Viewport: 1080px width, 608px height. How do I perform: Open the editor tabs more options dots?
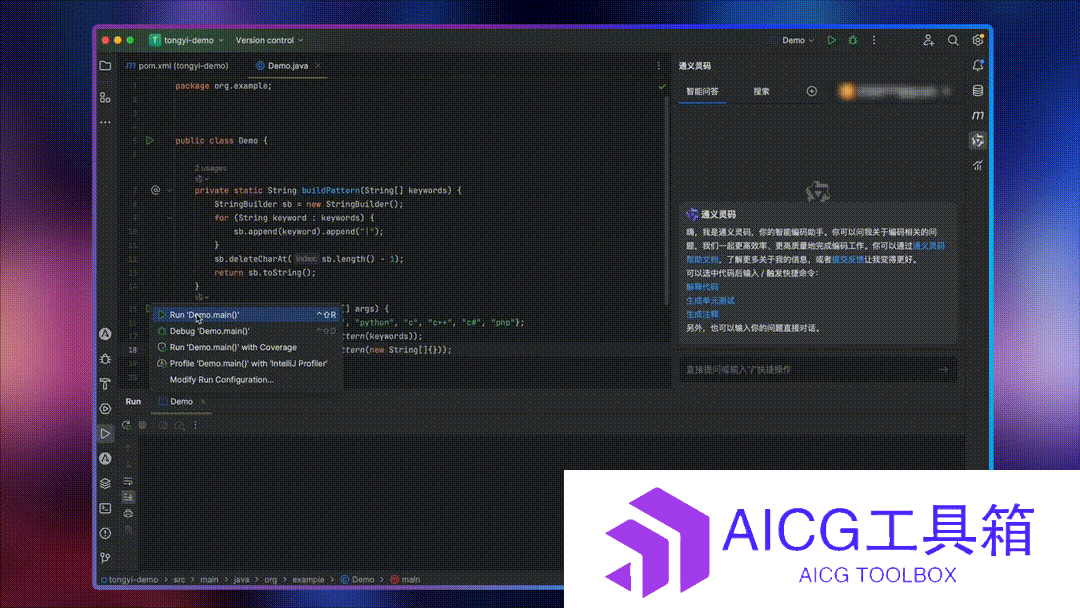click(658, 65)
